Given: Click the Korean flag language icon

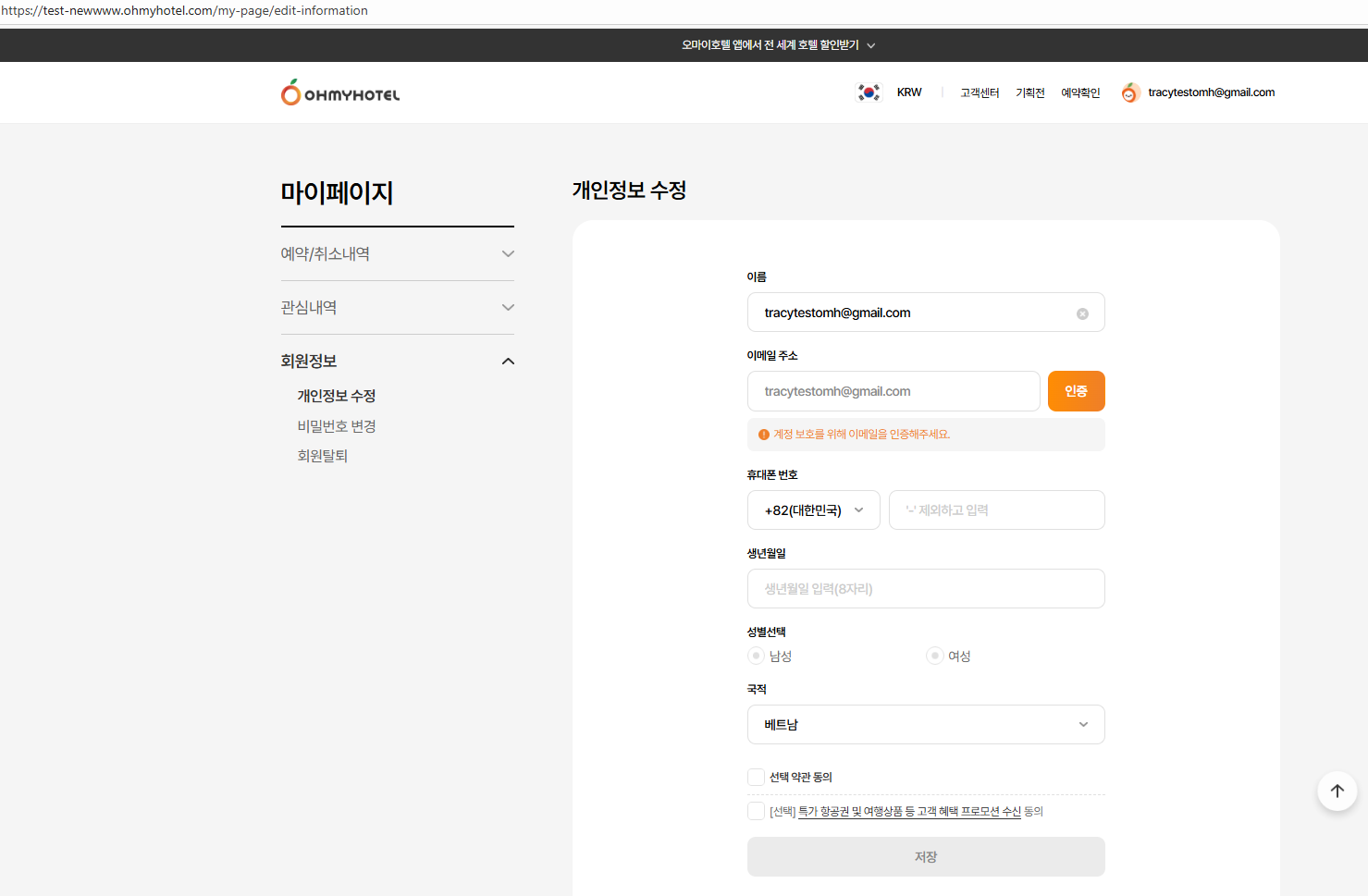Looking at the screenshot, I should (x=869, y=92).
